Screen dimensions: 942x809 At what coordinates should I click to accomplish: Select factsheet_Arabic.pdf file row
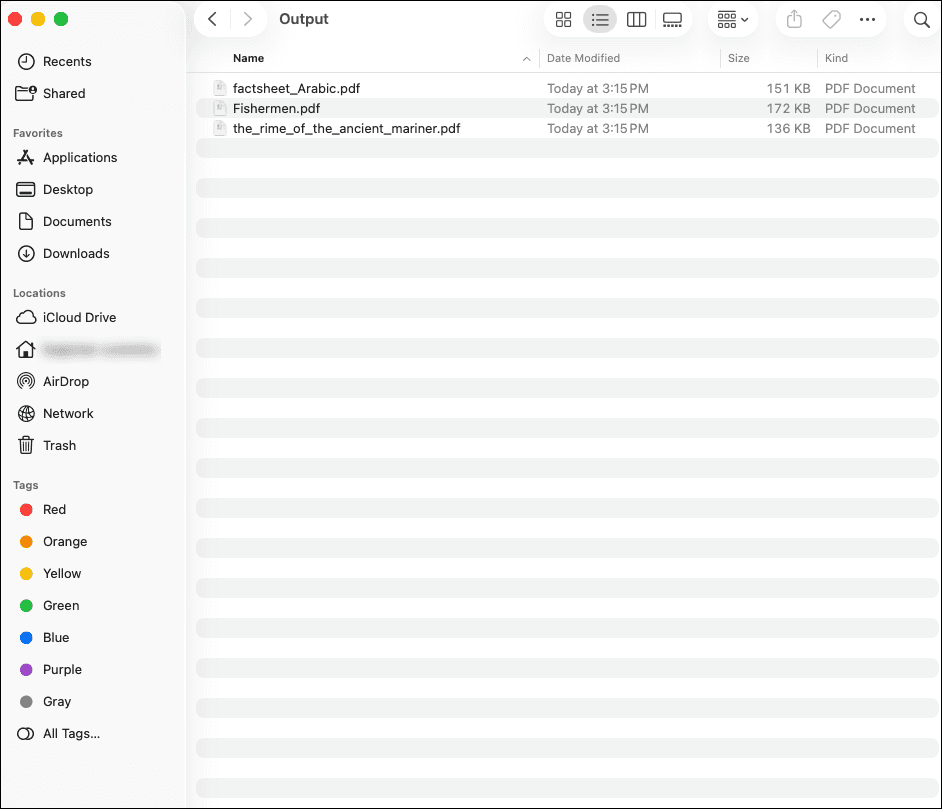(296, 88)
